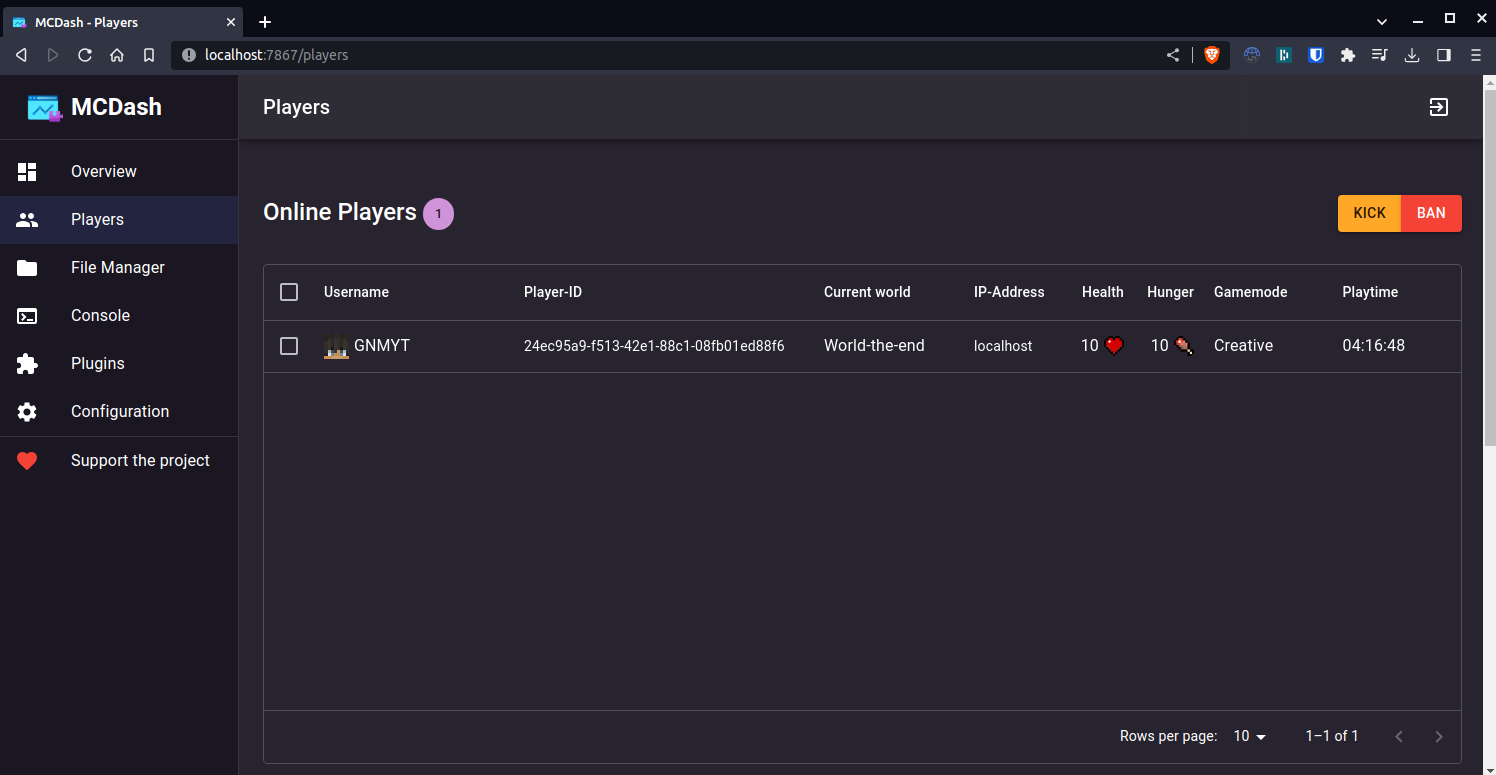Viewport: 1496px width, 775px height.
Task: Open the browser tab list chevron
Action: [1382, 21]
